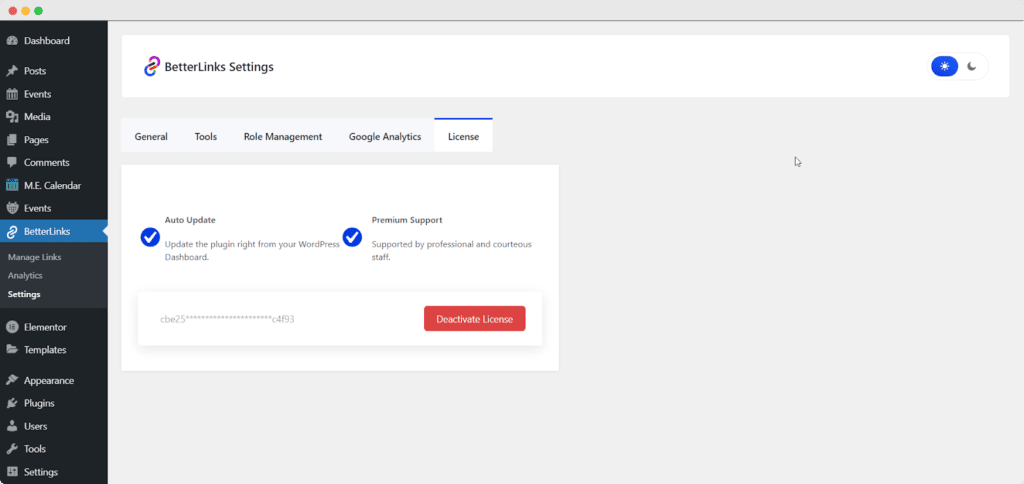Click the M.E. Calendar icon
The height and width of the screenshot is (484, 1024).
pyautogui.click(x=12, y=186)
